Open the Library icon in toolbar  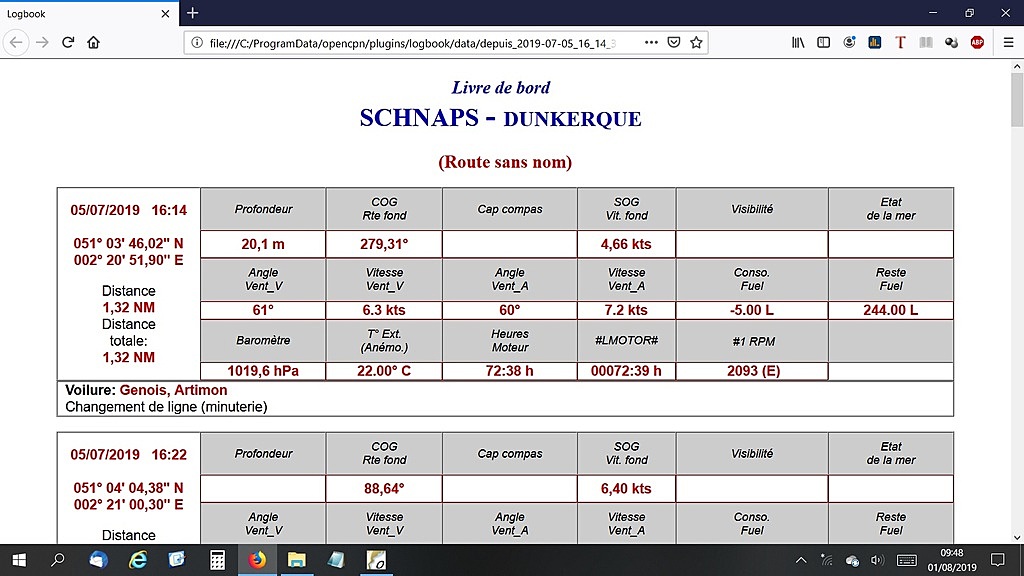(x=798, y=42)
